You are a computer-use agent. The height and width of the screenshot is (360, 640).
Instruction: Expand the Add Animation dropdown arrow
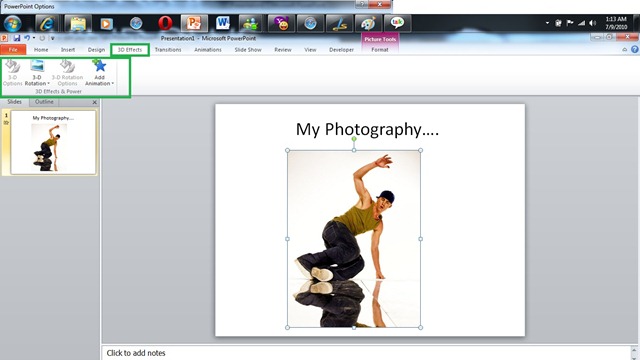(112, 84)
